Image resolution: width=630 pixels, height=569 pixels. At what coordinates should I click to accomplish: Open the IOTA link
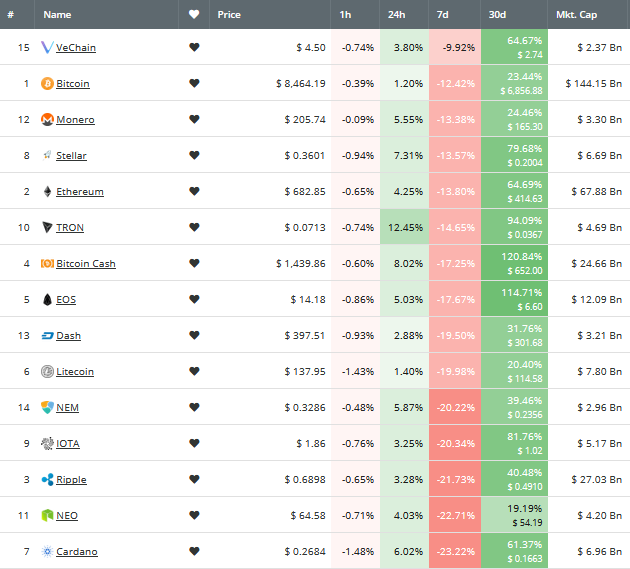pos(68,444)
